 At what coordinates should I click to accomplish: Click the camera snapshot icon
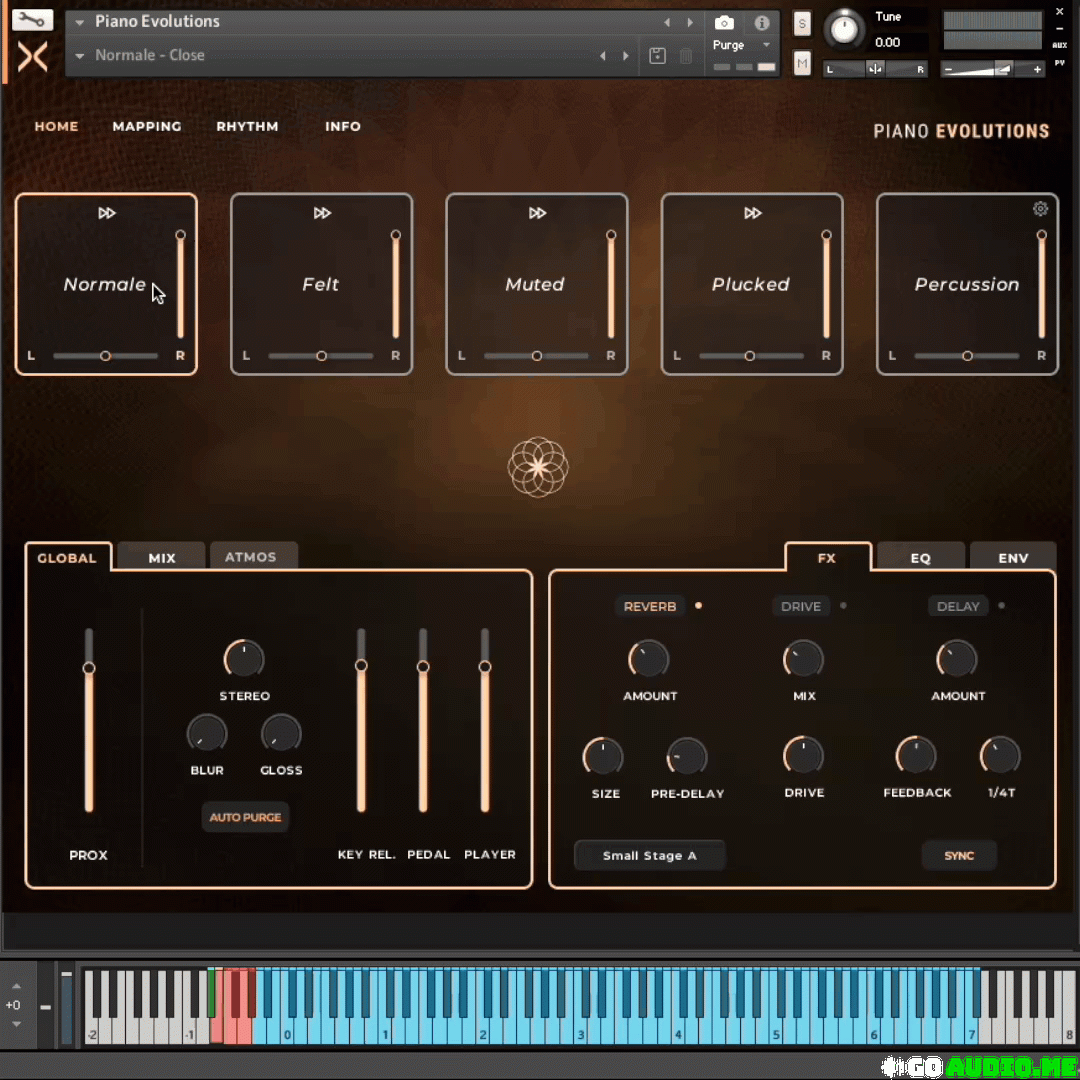coord(724,23)
